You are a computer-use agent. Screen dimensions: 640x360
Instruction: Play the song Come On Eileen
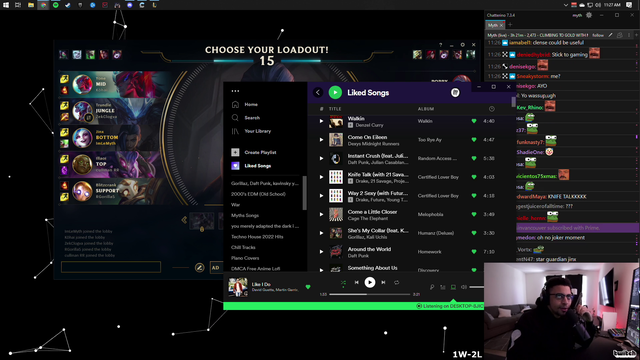(x=321, y=140)
